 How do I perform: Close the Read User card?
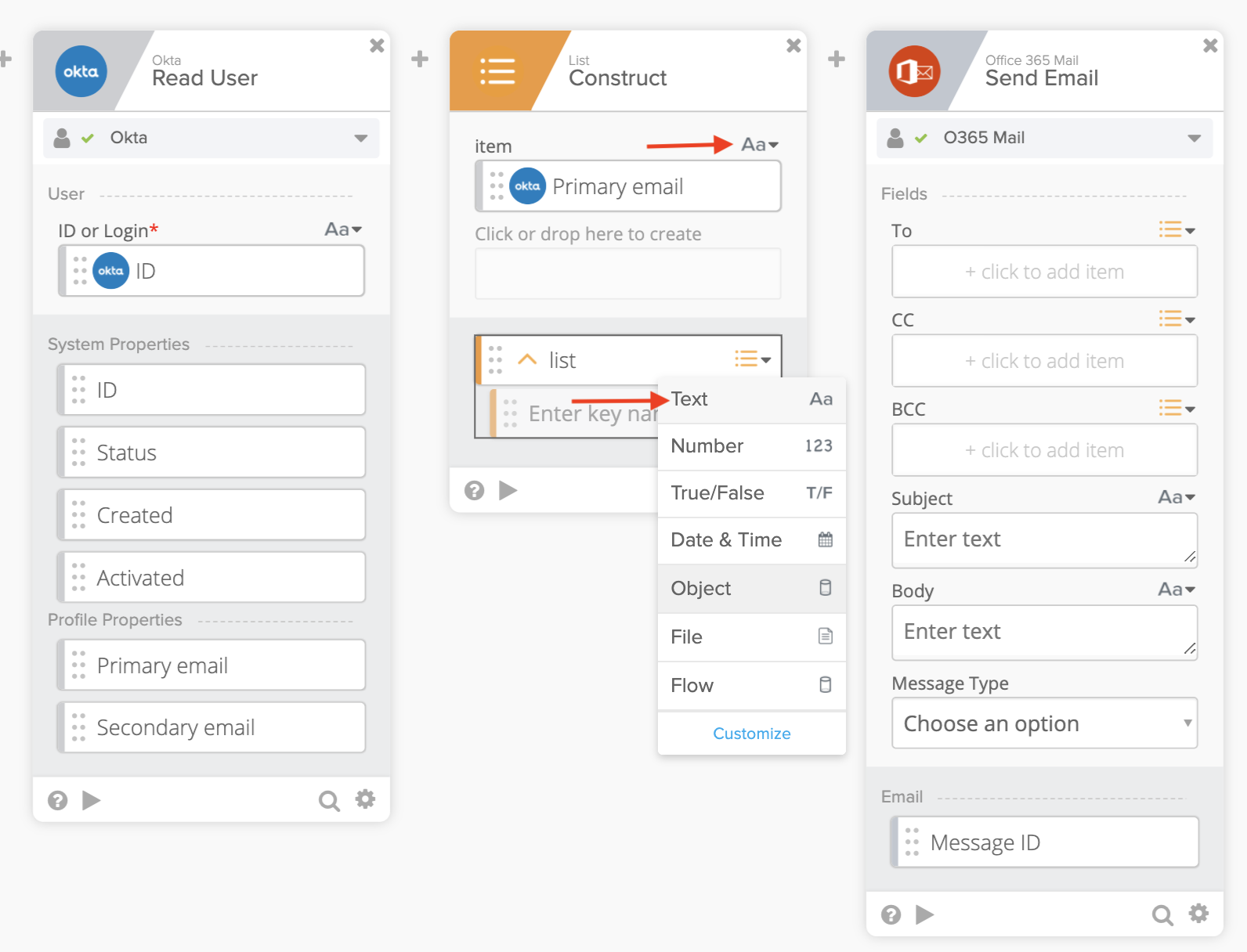377,45
